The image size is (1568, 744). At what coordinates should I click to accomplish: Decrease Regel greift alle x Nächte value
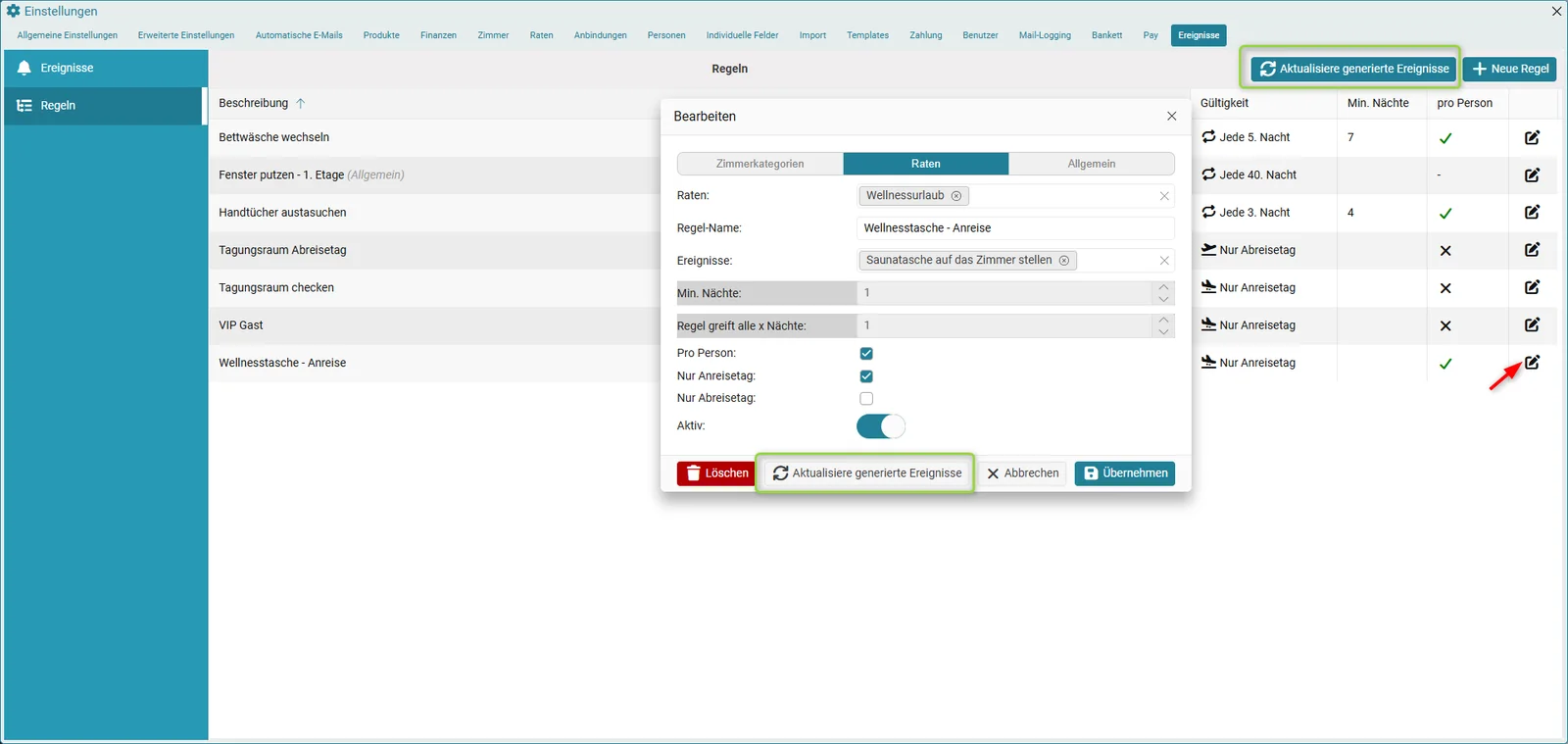[1163, 331]
